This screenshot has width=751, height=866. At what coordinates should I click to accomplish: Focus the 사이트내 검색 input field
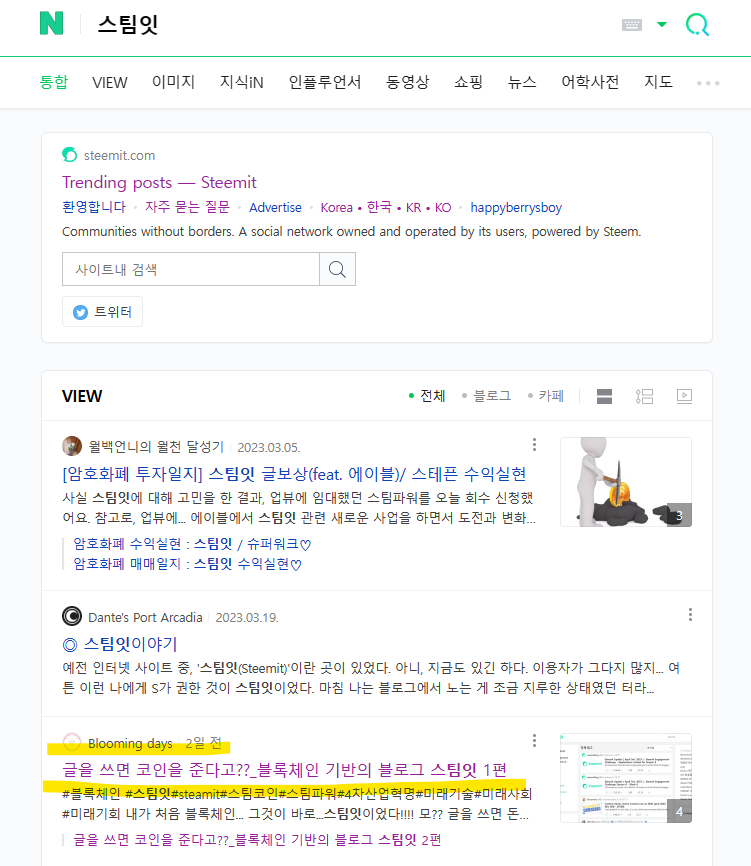click(x=191, y=269)
